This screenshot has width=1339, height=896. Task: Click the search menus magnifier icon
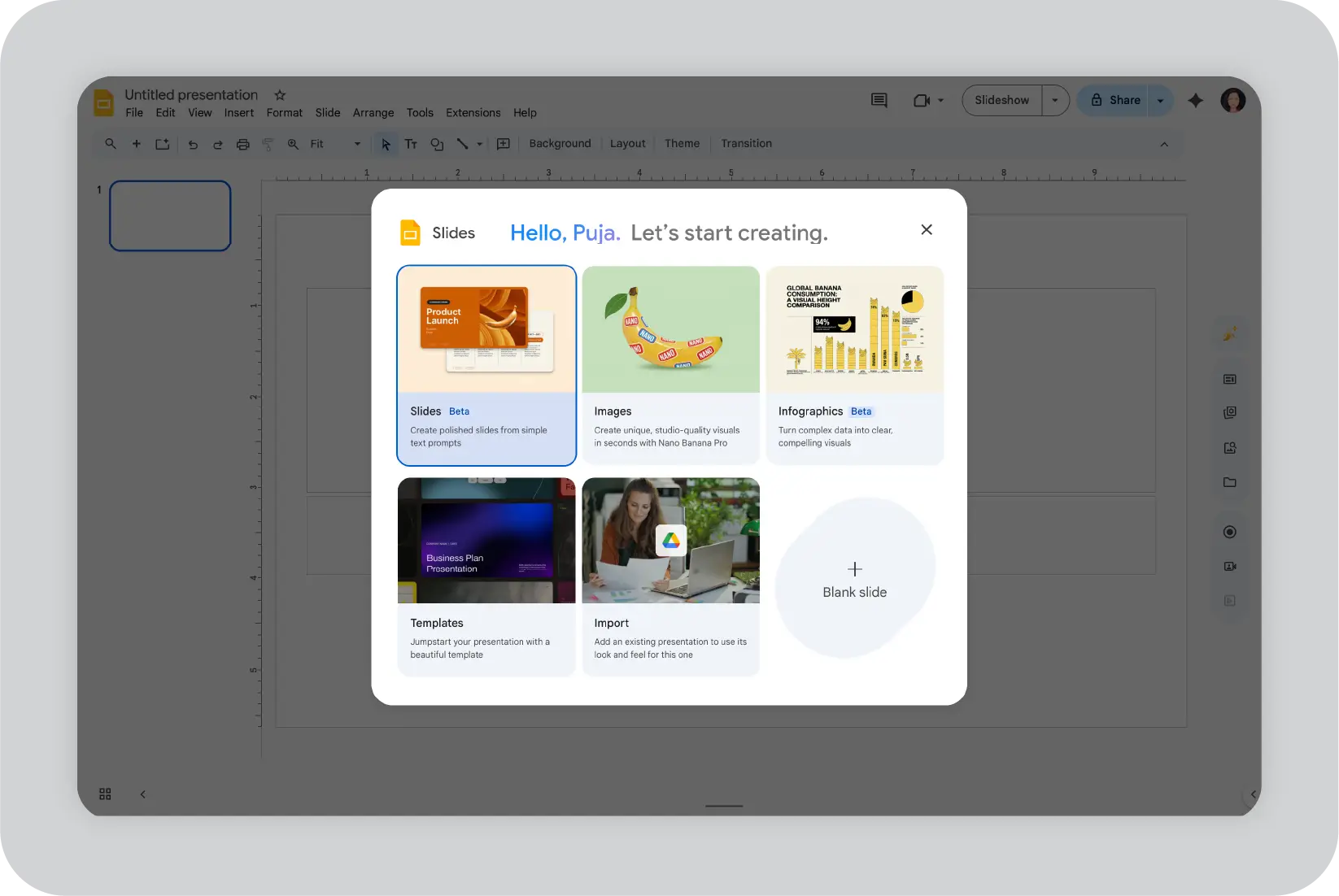pos(111,144)
